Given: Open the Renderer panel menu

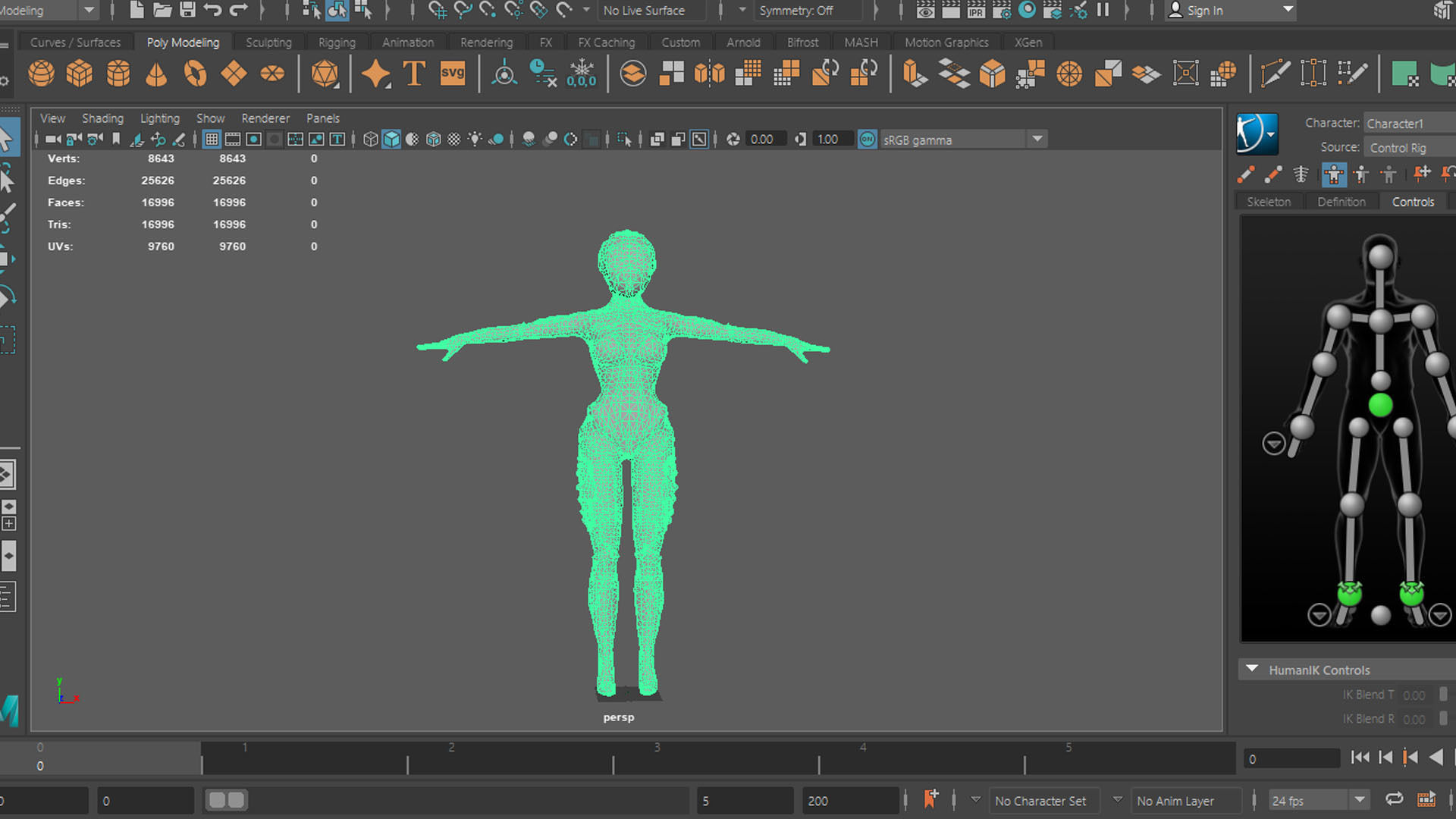Looking at the screenshot, I should coord(265,118).
